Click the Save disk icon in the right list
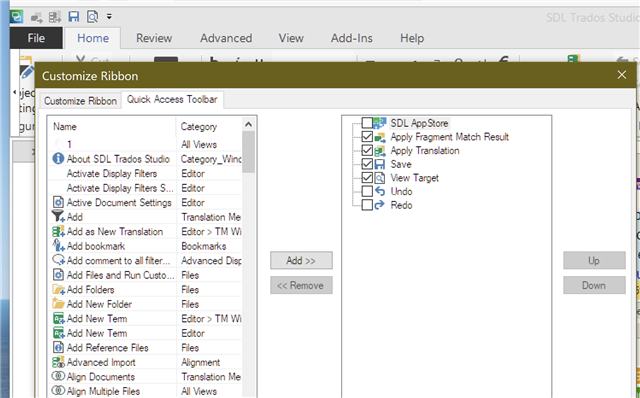The height and width of the screenshot is (398, 640). (380, 164)
